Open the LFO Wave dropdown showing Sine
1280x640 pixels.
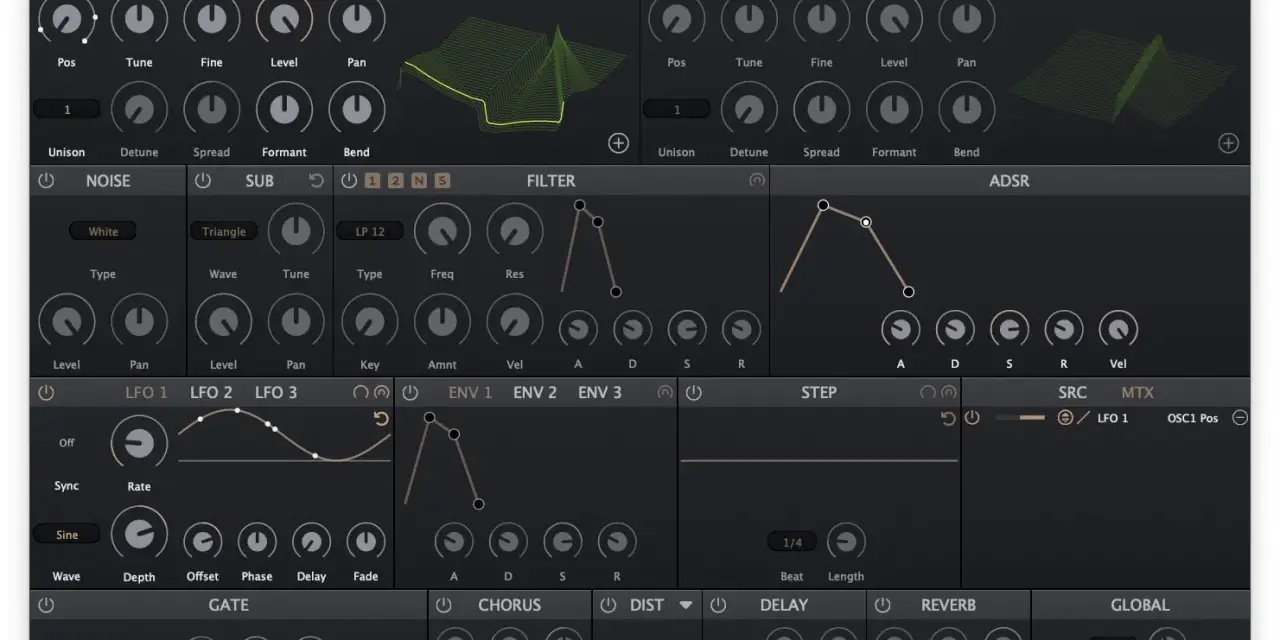(x=67, y=534)
